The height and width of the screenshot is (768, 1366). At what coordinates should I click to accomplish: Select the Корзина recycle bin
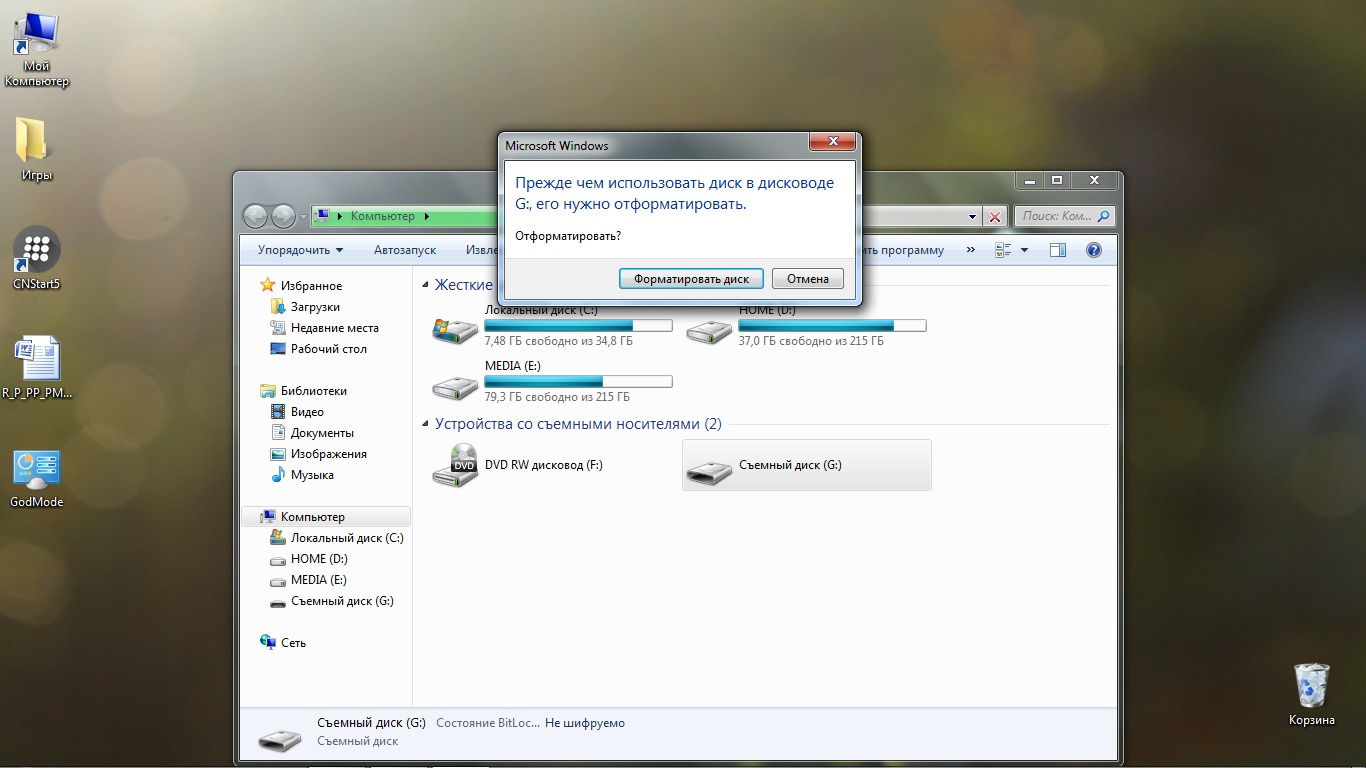point(1311,694)
